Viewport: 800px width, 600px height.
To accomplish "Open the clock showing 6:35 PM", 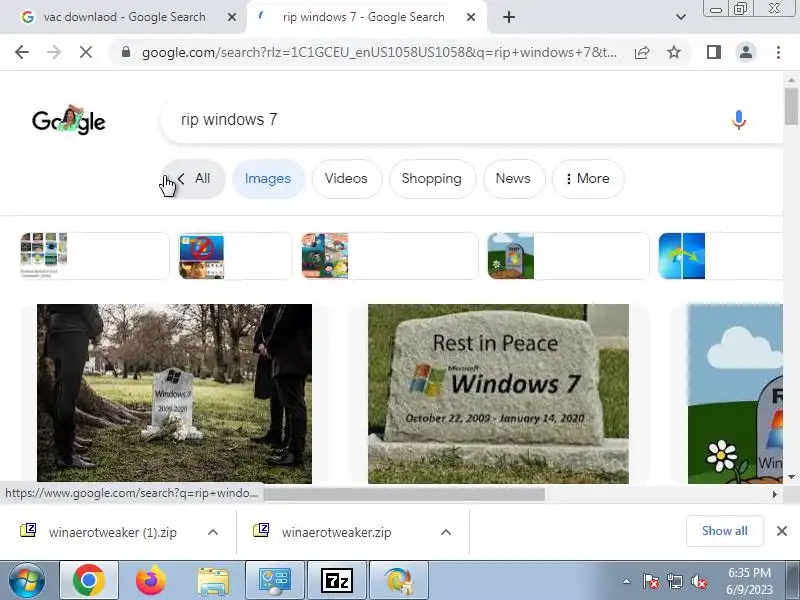I will tap(749, 581).
